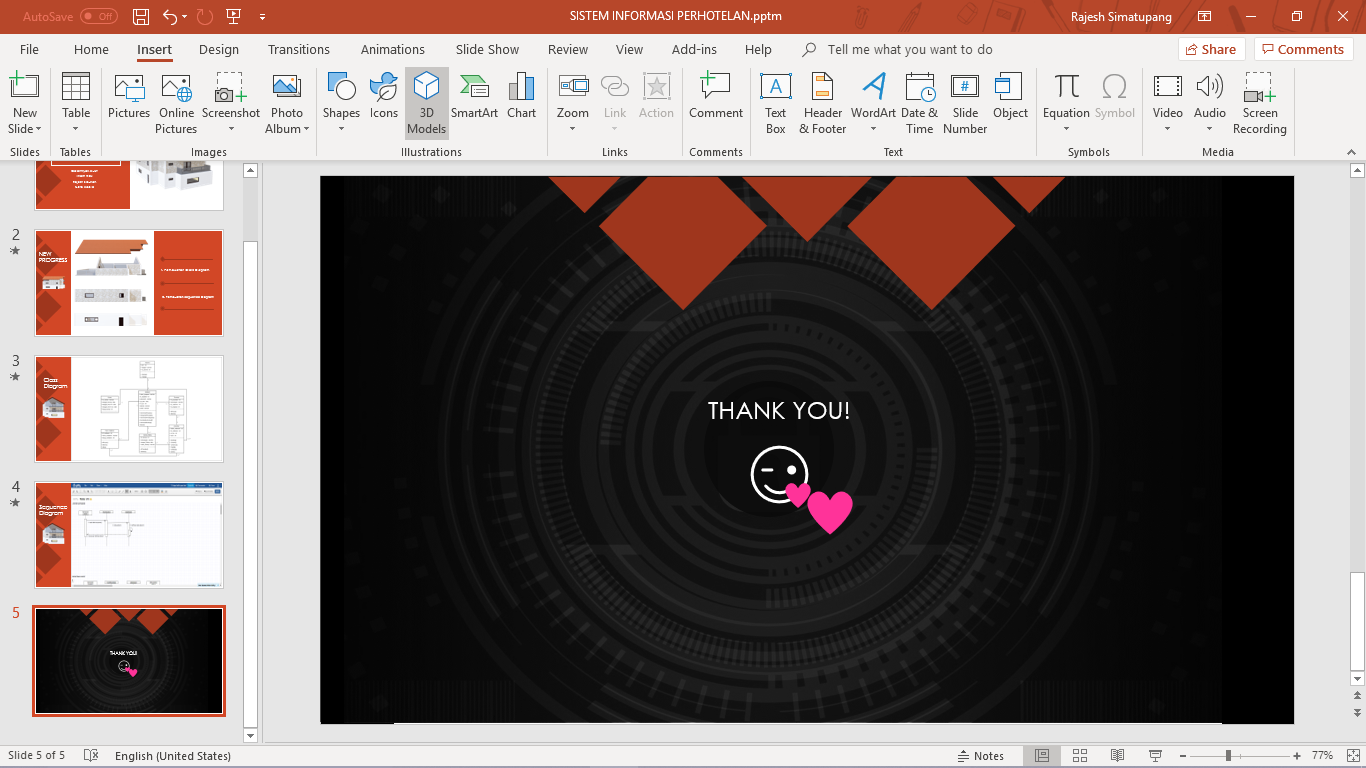Open the Photo Album tool
Screen dimensions: 1366x768
(x=287, y=104)
